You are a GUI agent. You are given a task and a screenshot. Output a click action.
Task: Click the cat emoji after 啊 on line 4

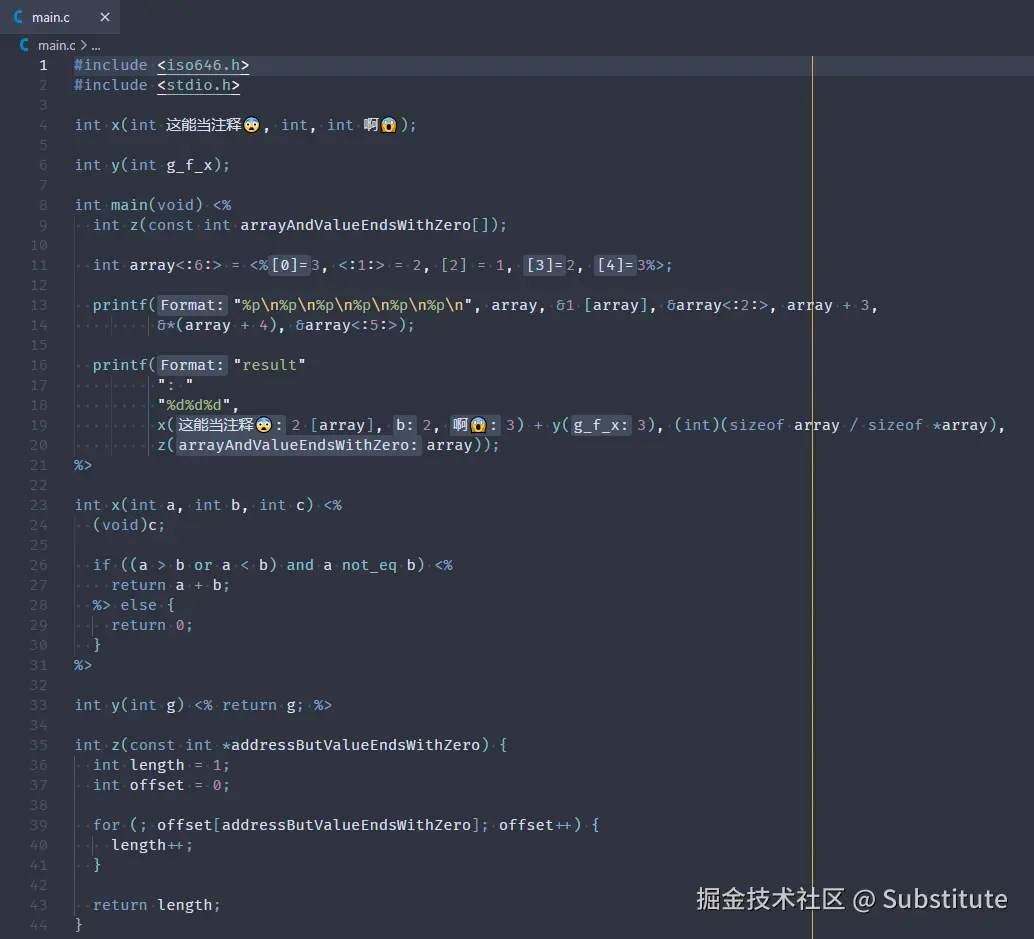click(x=389, y=124)
